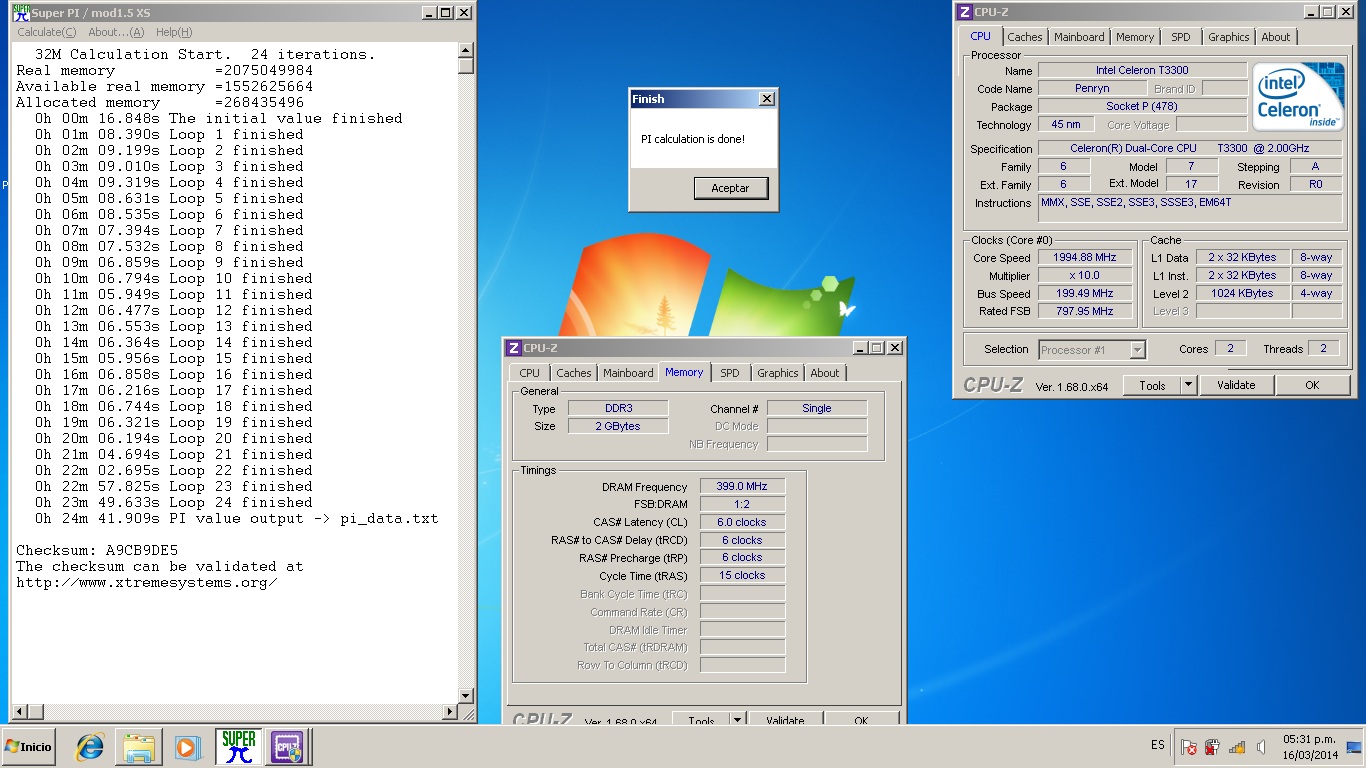
Task: Click the Super PI horizontal scroll right arrow
Action: (450, 712)
